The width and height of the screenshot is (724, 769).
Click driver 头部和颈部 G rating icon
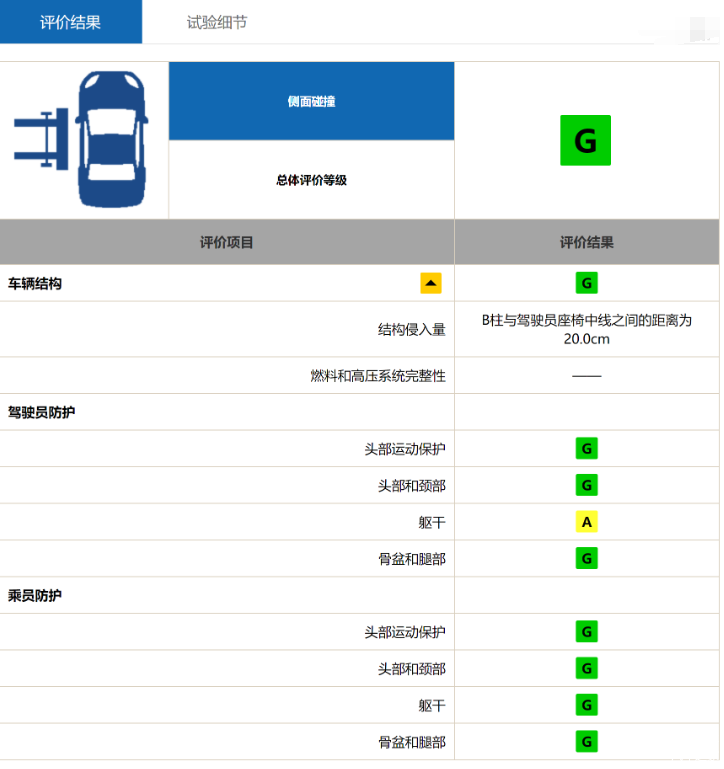tap(586, 485)
